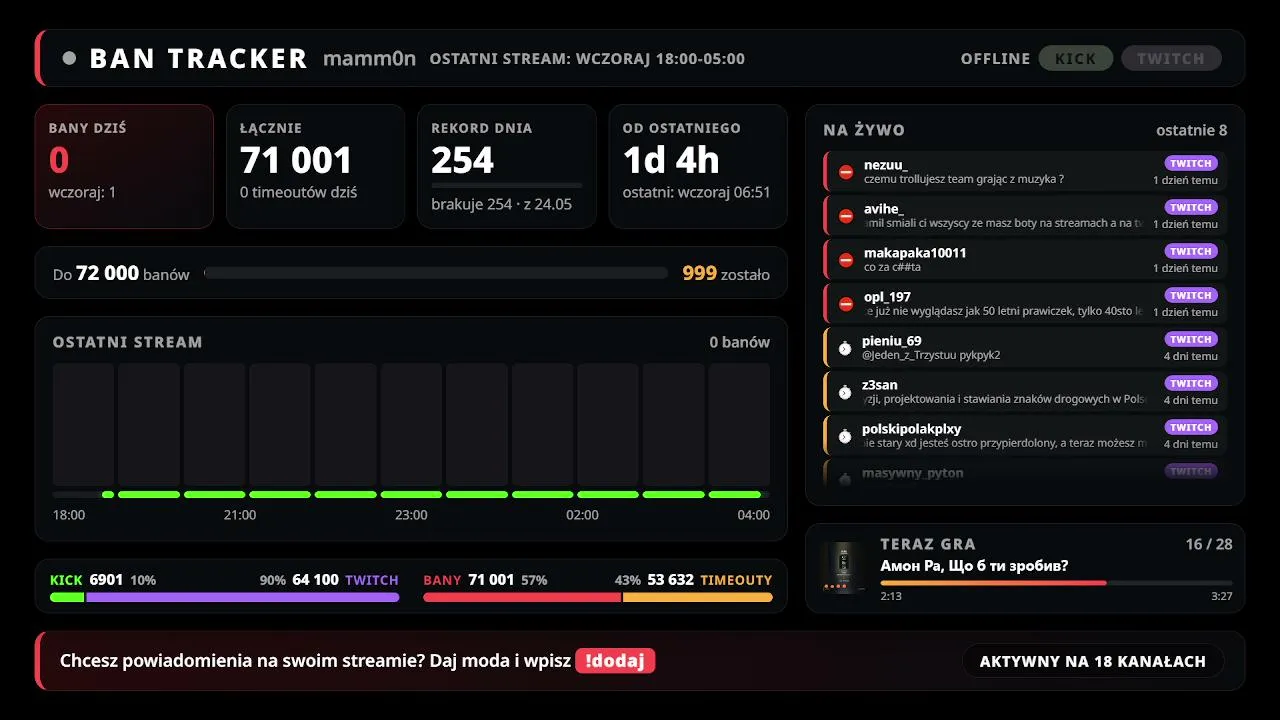The height and width of the screenshot is (720, 1280).
Task: Click the message 'co za c##ta'
Action: (x=892, y=267)
